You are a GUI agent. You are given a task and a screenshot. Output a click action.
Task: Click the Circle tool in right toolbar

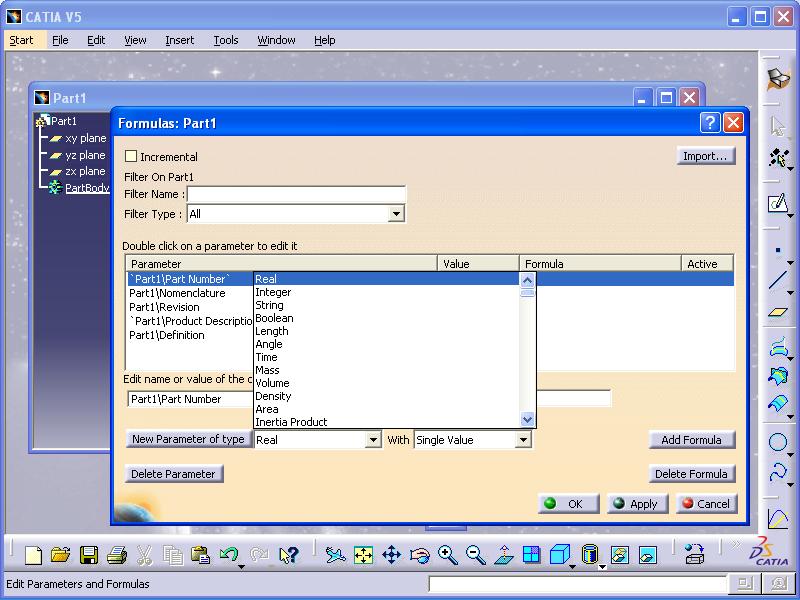point(778,442)
